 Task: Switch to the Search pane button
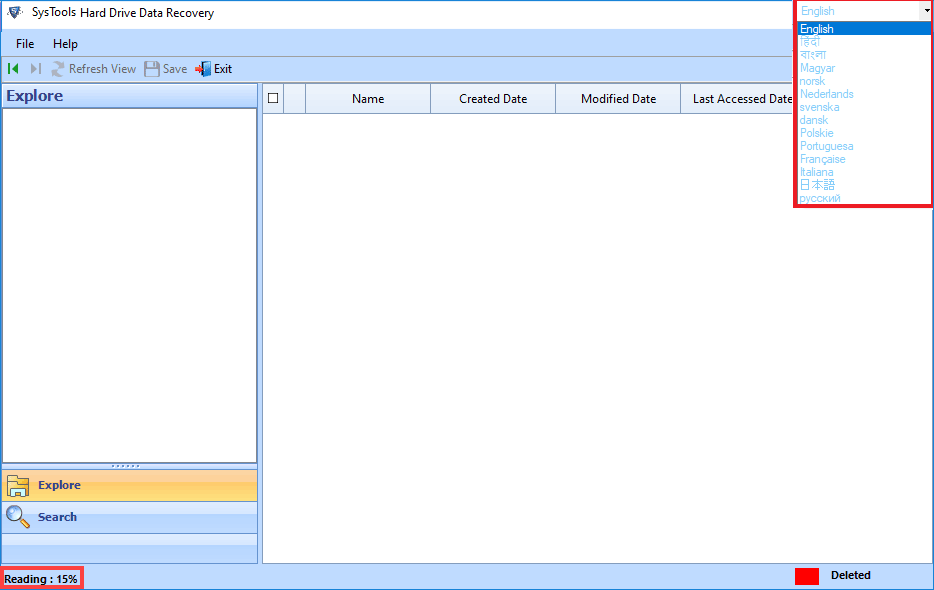pos(130,517)
